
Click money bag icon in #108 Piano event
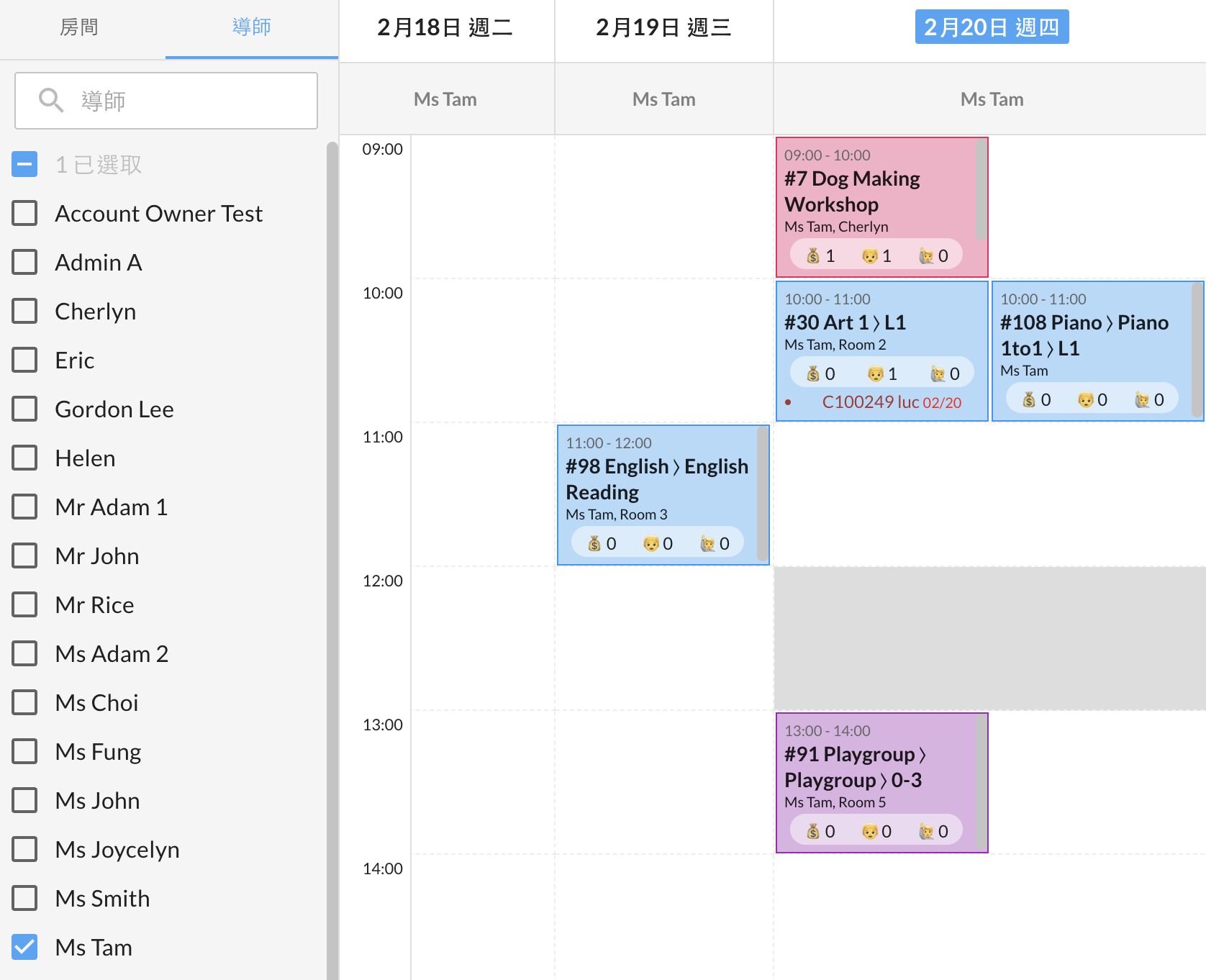point(1029,400)
